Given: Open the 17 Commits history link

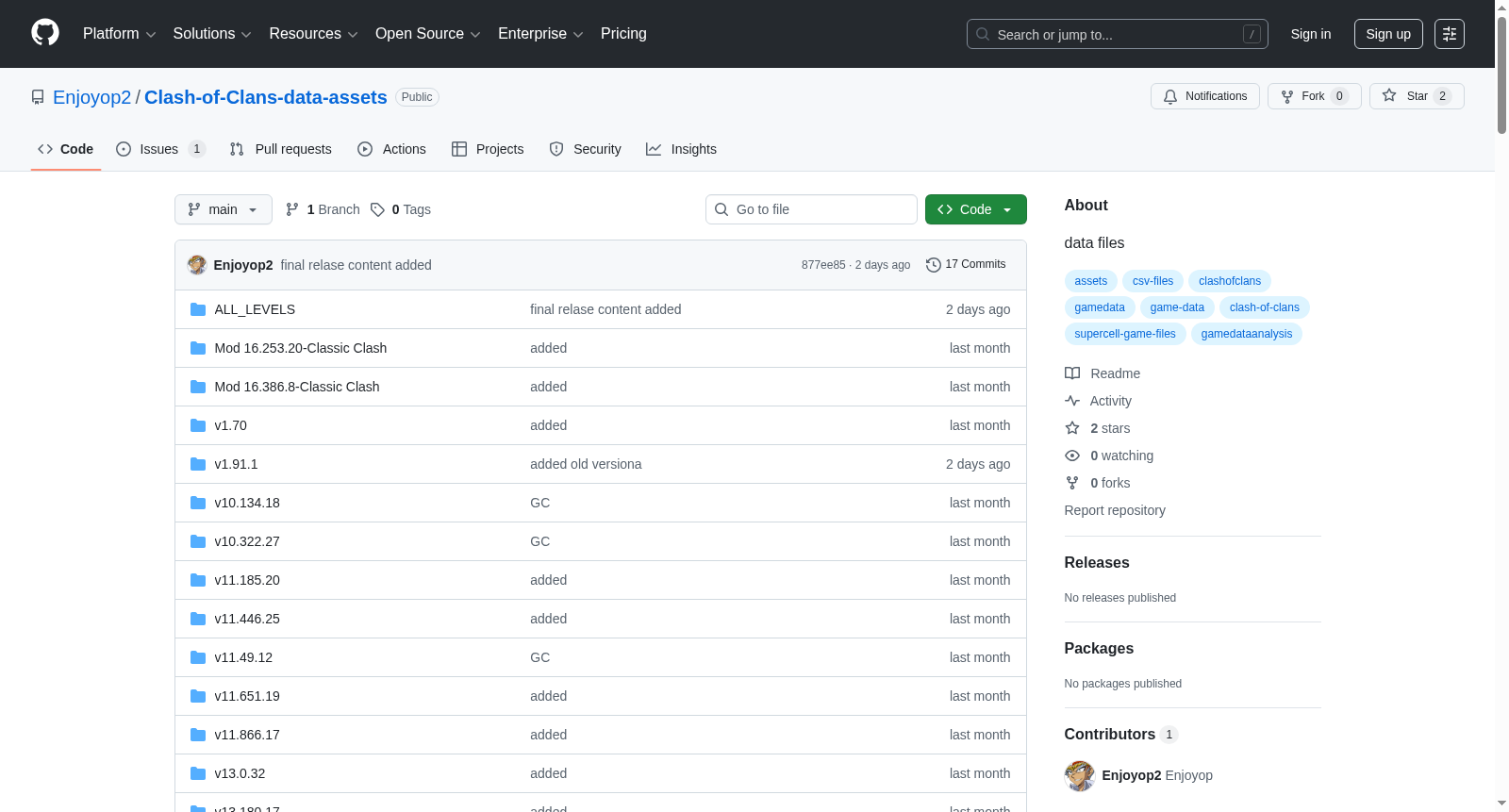Looking at the screenshot, I should coord(967,265).
